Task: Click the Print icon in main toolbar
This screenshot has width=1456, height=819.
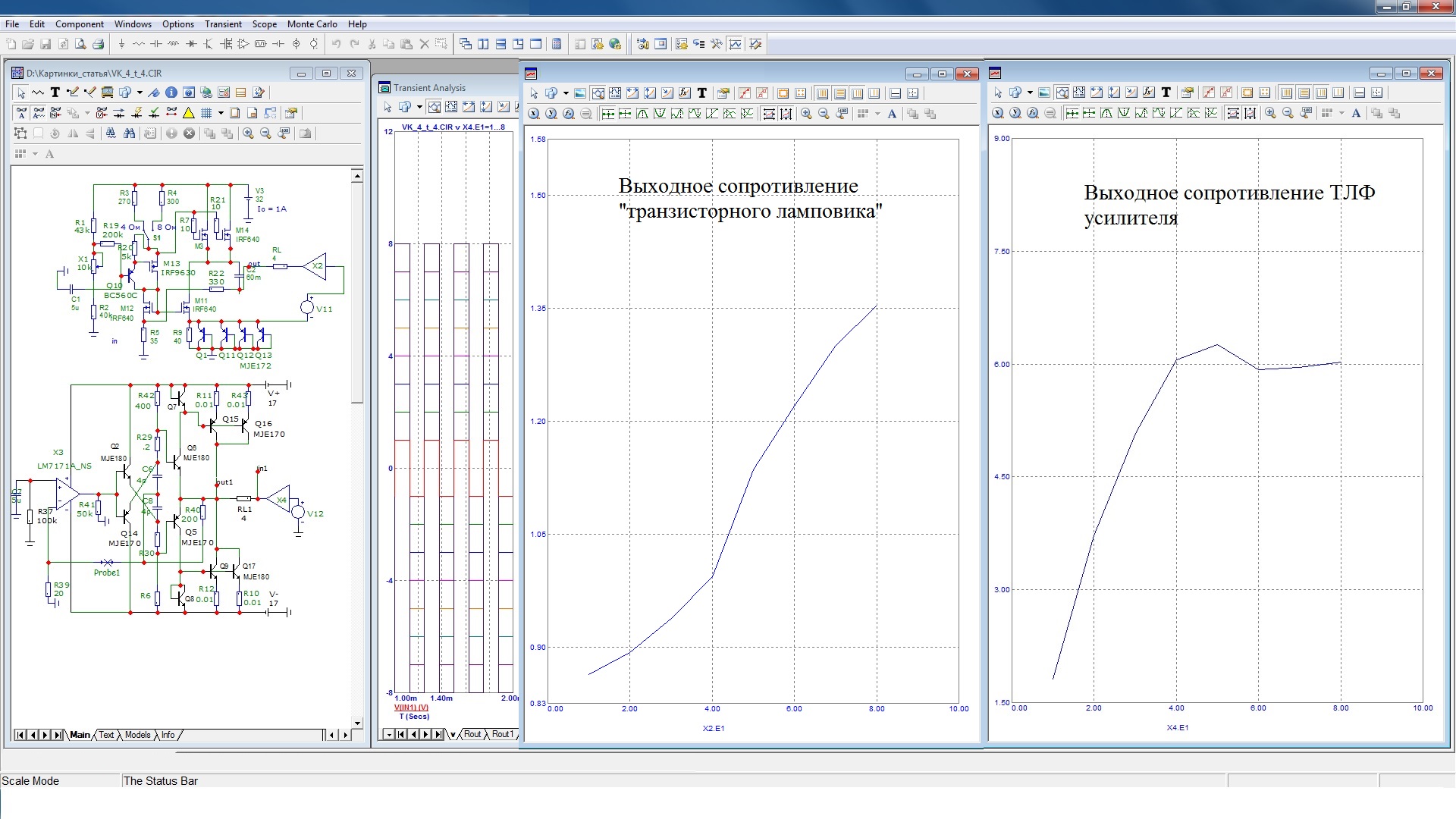Action: [x=98, y=44]
